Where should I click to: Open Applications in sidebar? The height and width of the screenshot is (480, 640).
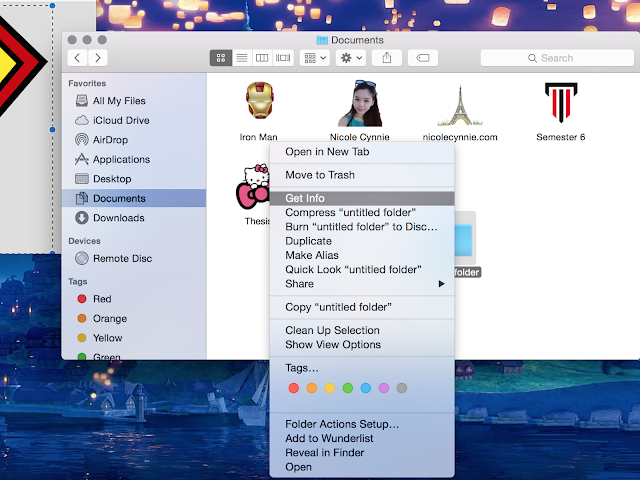coord(134,159)
